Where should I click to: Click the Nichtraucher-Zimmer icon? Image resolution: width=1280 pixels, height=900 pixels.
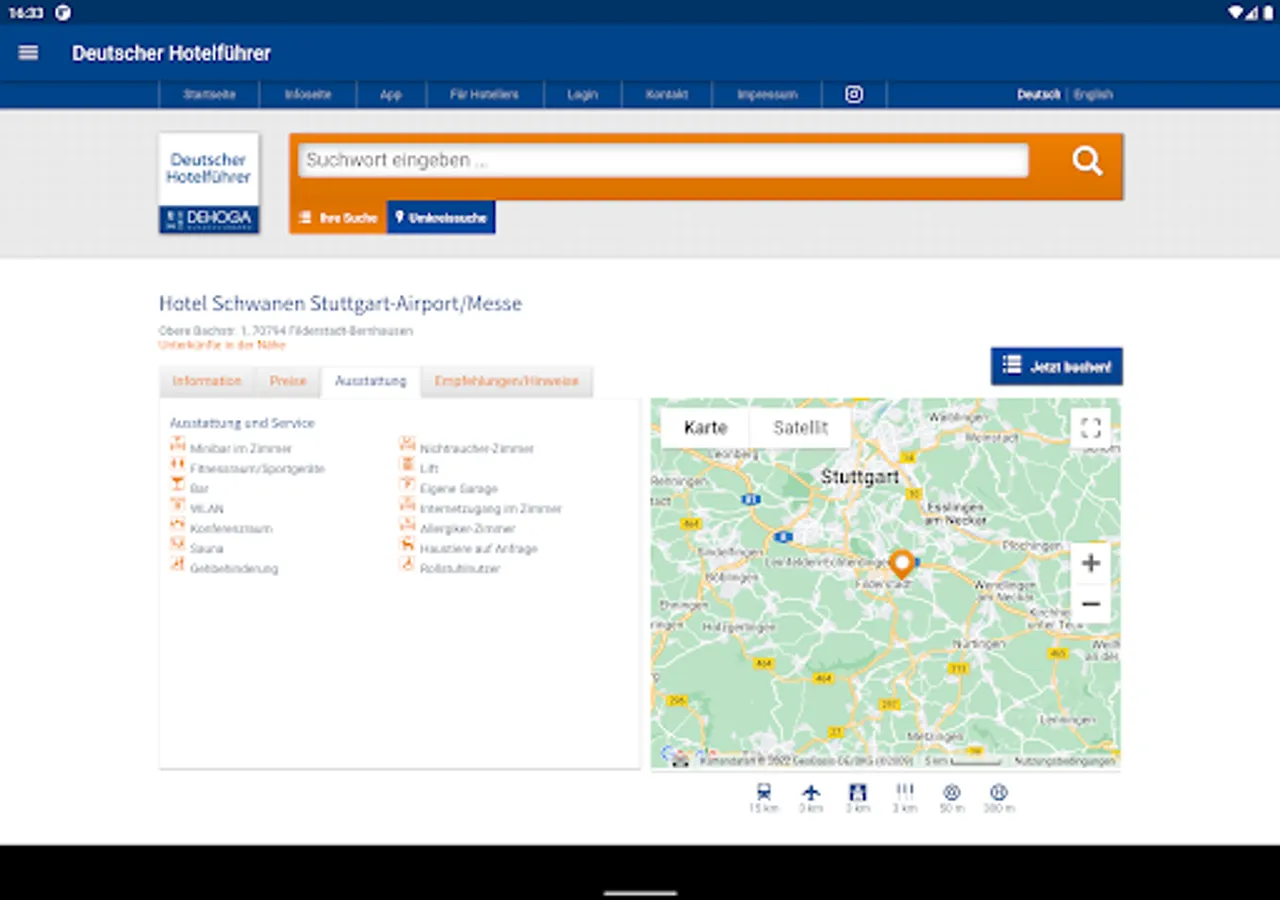click(x=408, y=445)
